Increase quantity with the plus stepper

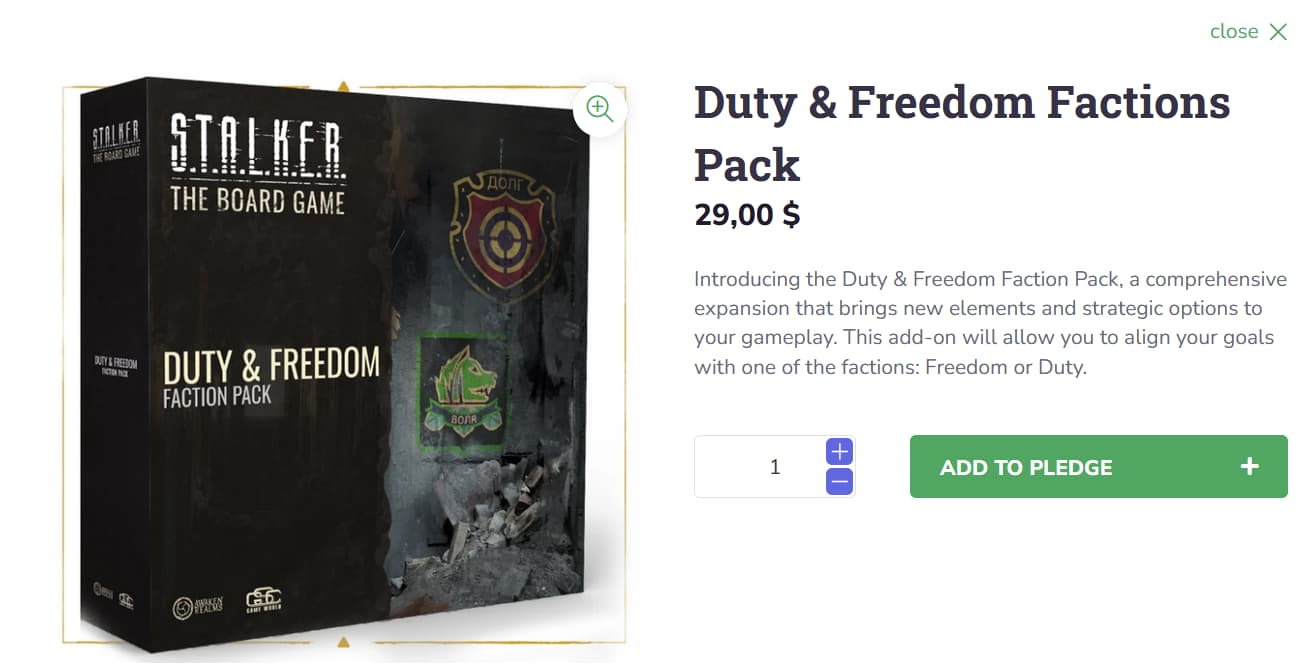click(x=840, y=451)
